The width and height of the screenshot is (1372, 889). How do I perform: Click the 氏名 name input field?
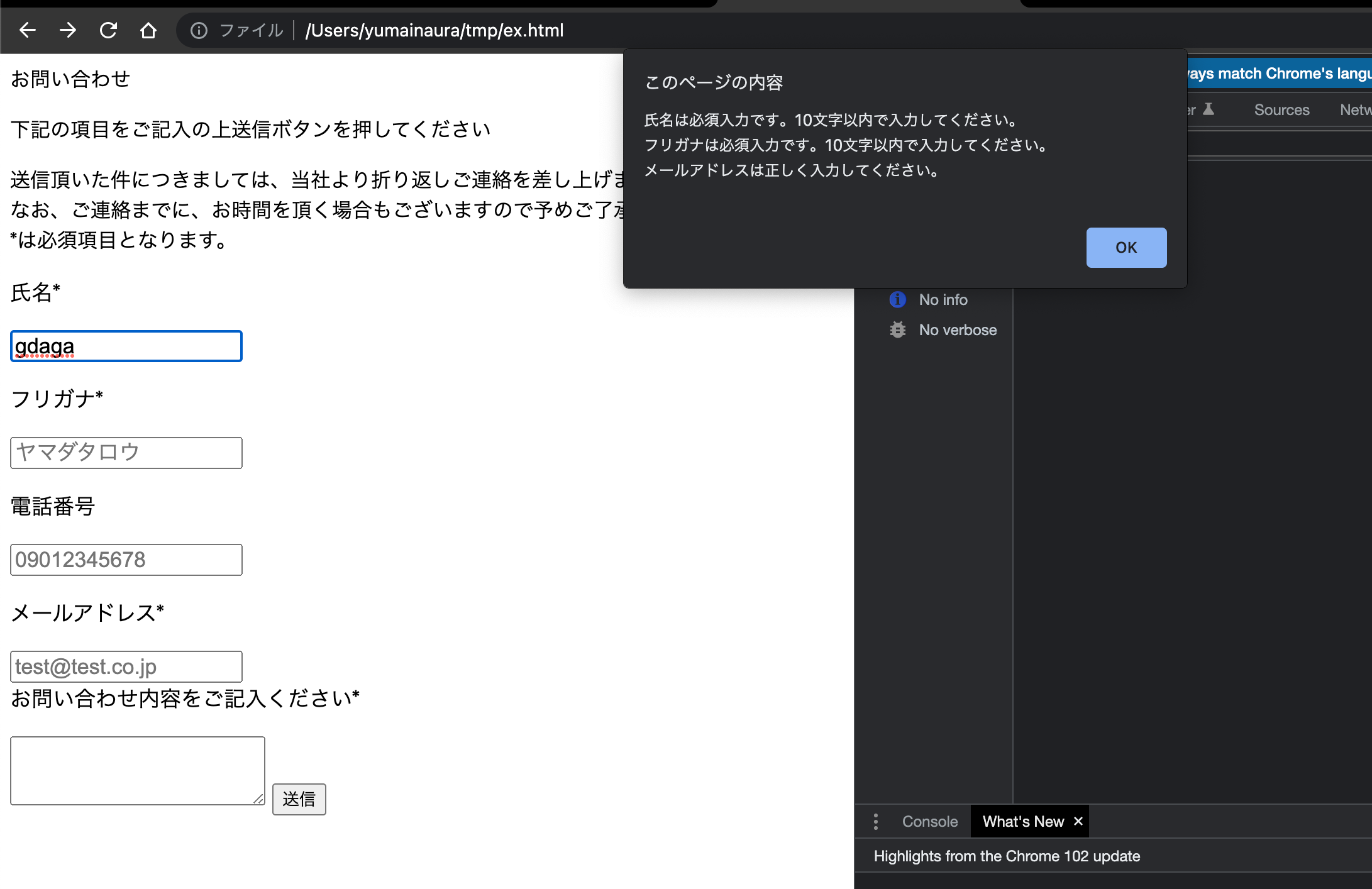pyautogui.click(x=126, y=346)
